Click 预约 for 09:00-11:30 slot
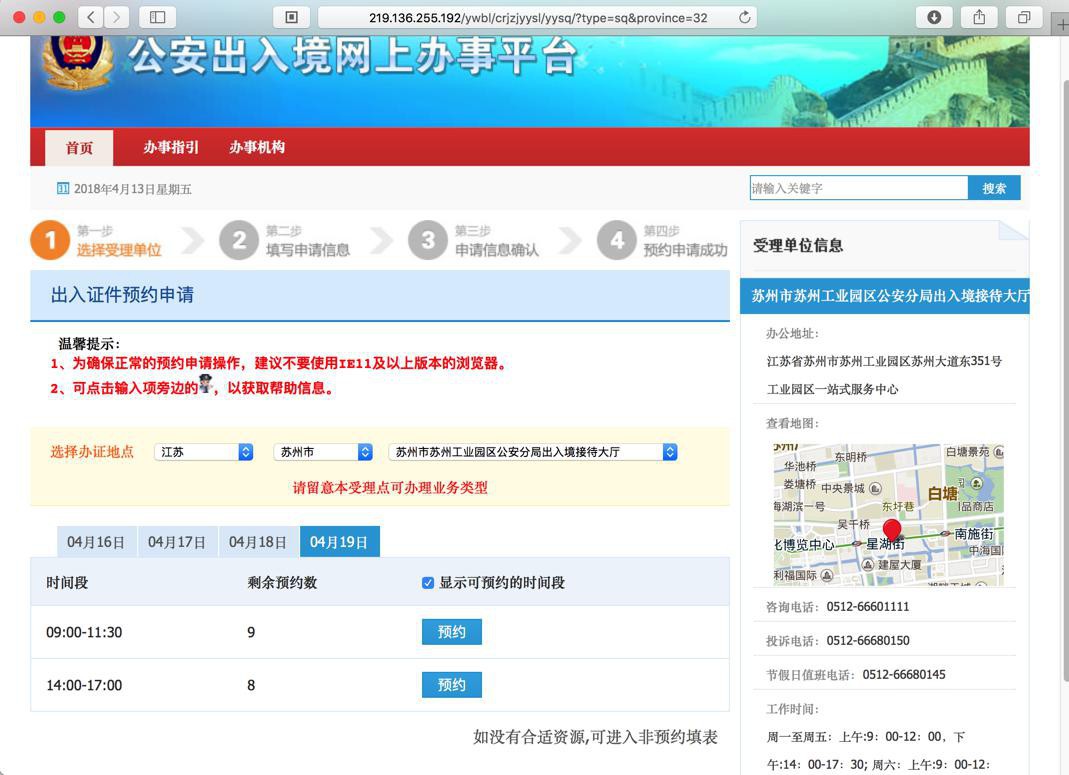Image resolution: width=1069 pixels, height=775 pixels. tap(452, 632)
